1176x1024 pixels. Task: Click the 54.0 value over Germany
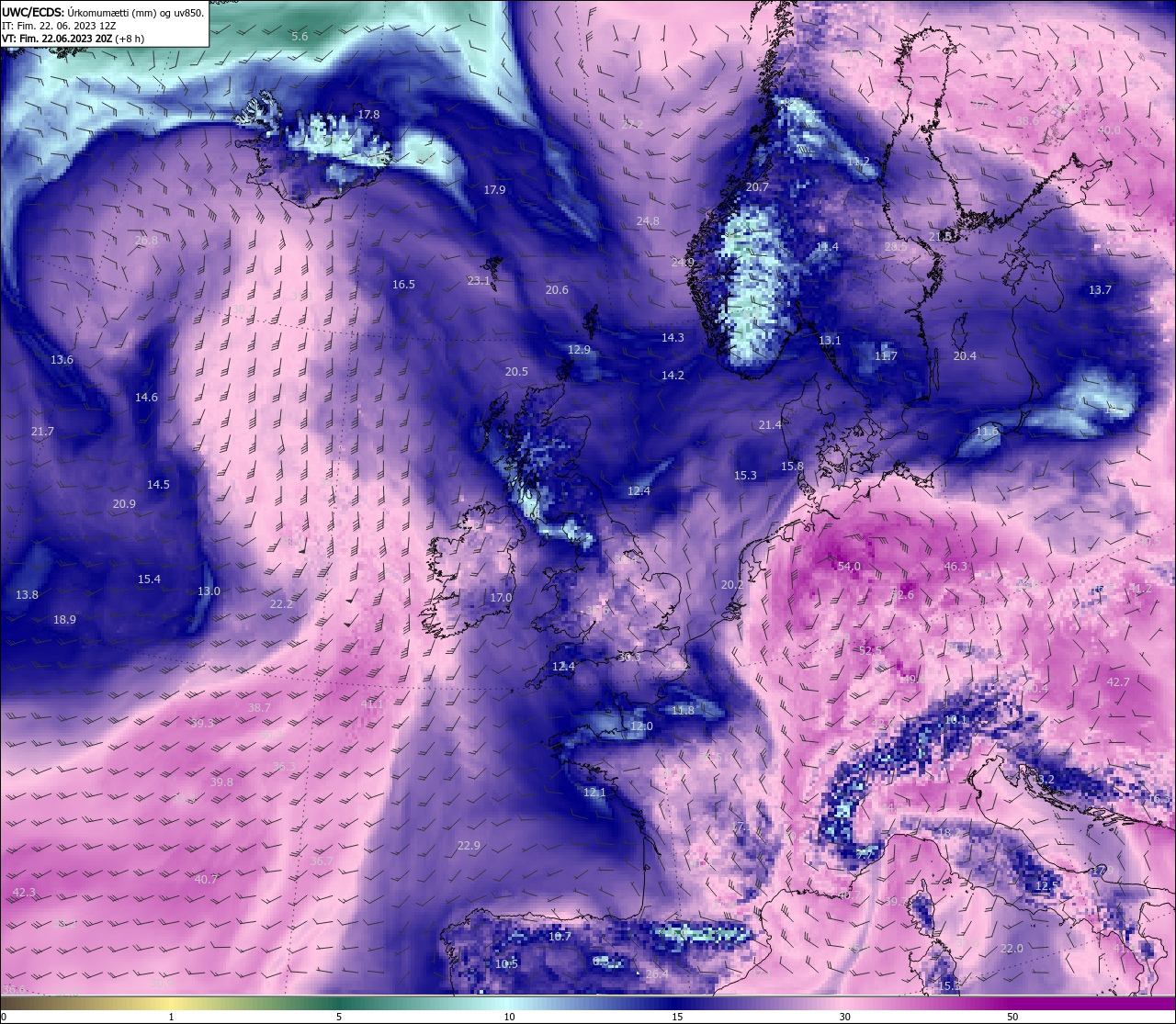click(x=849, y=567)
